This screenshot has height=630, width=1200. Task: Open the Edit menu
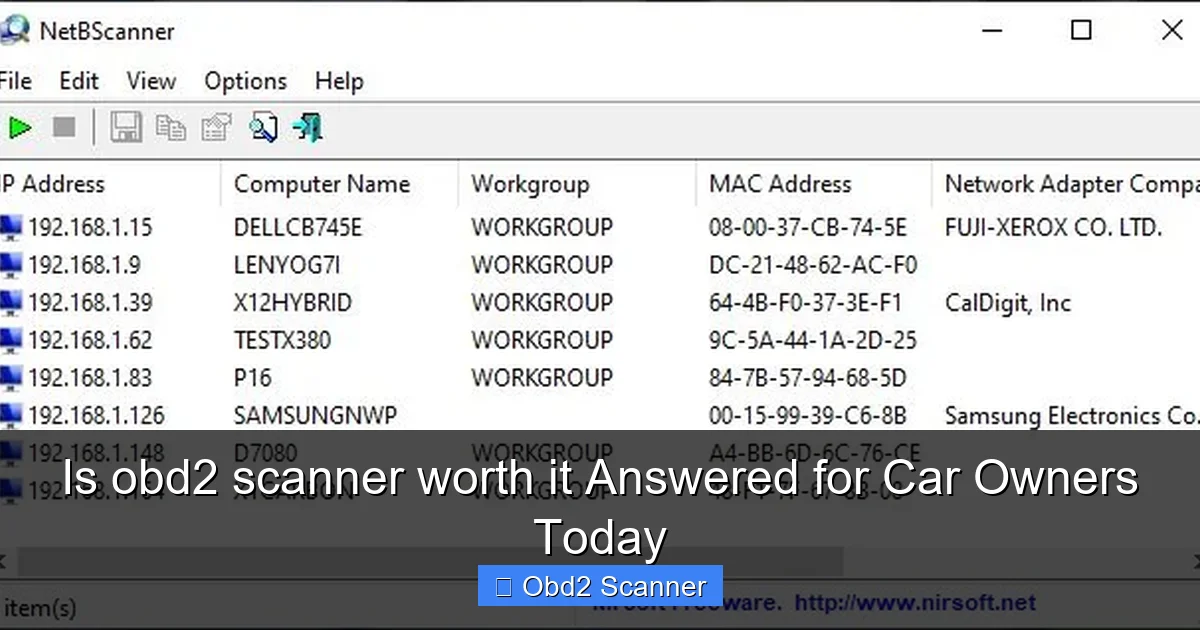[79, 81]
